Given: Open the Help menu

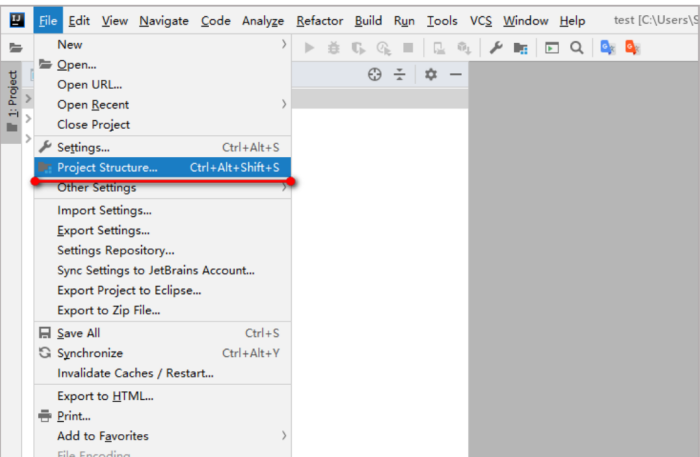Looking at the screenshot, I should 572,21.
